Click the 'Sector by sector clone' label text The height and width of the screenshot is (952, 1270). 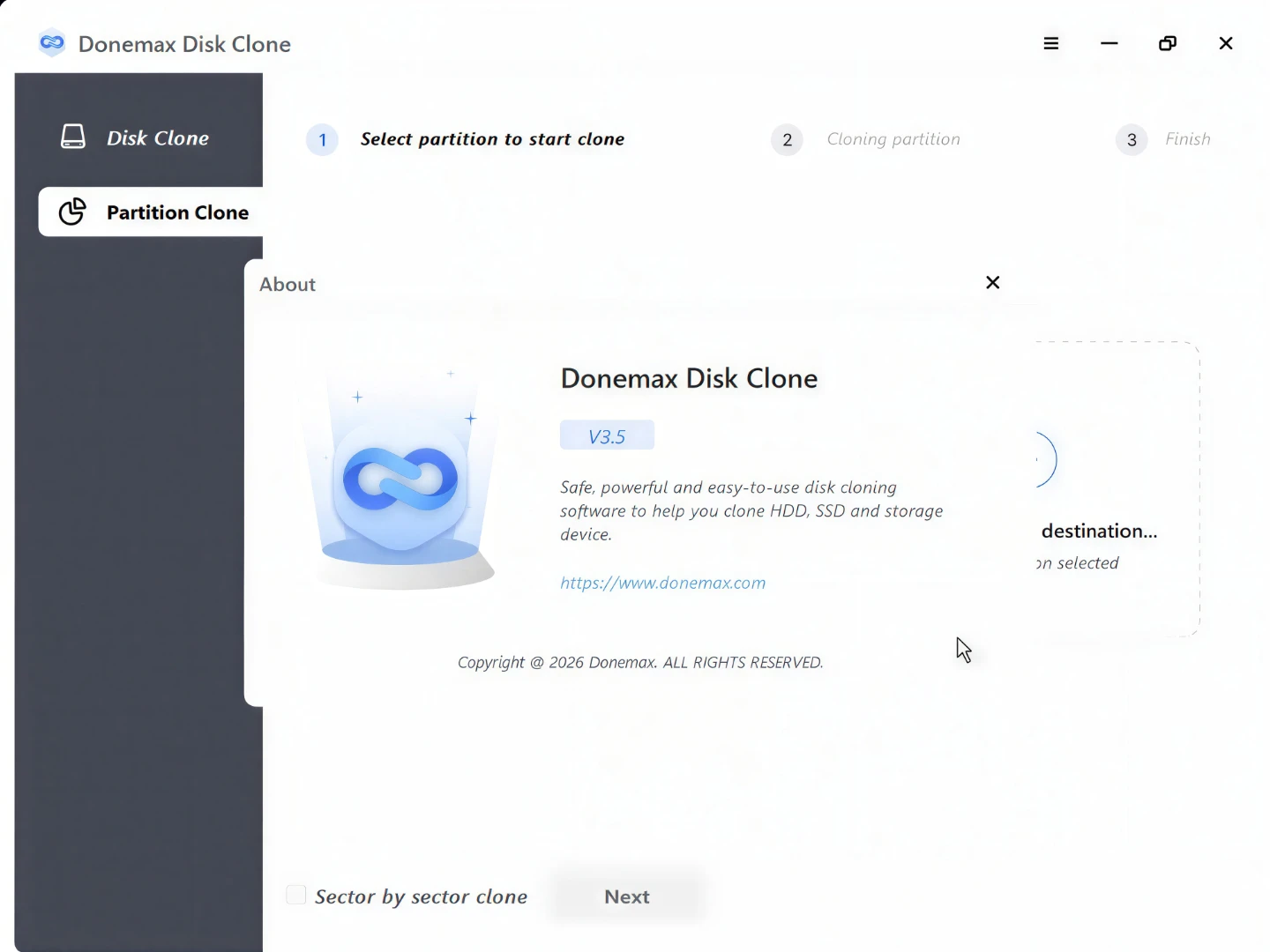pyautogui.click(x=422, y=896)
